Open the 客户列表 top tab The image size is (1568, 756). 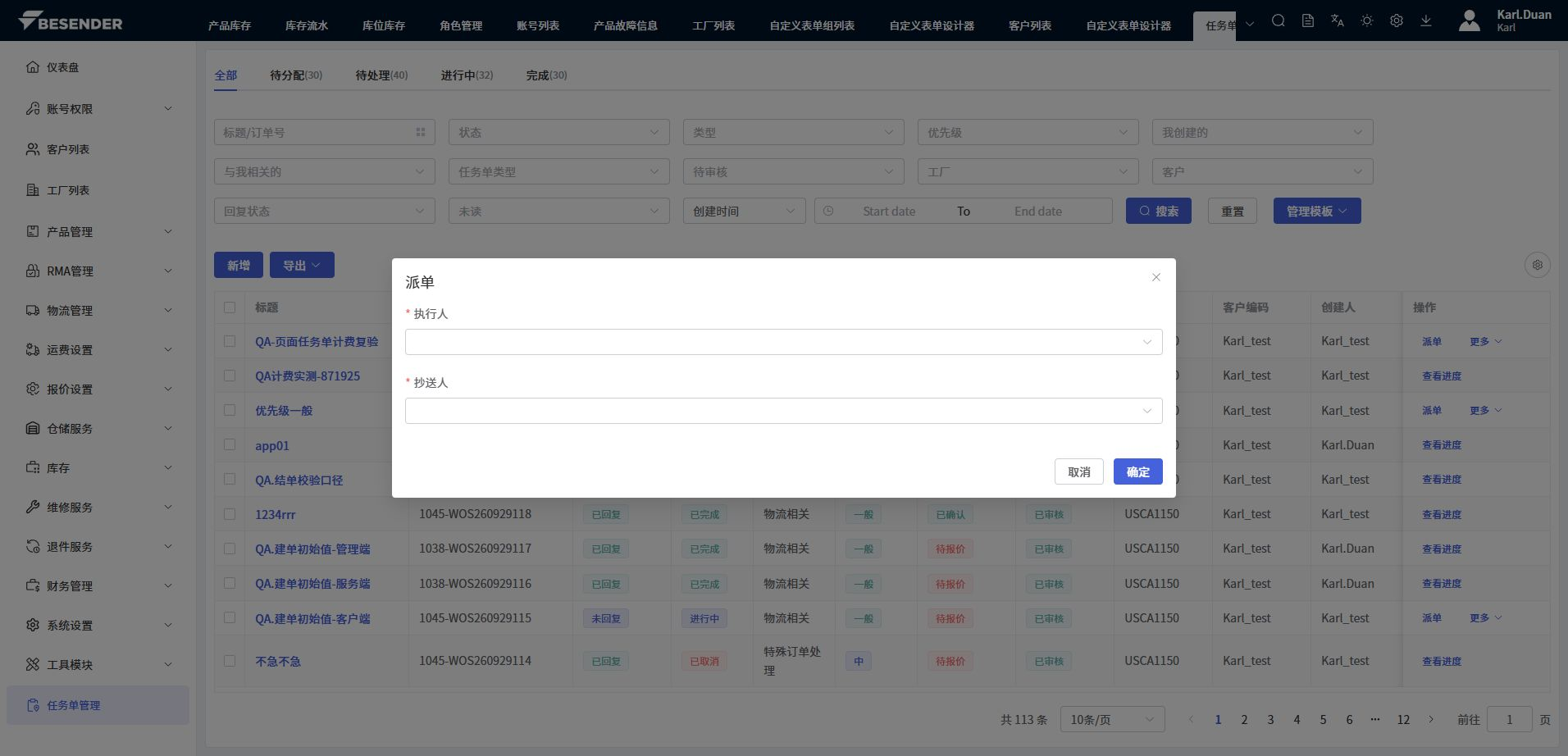pyautogui.click(x=1030, y=25)
